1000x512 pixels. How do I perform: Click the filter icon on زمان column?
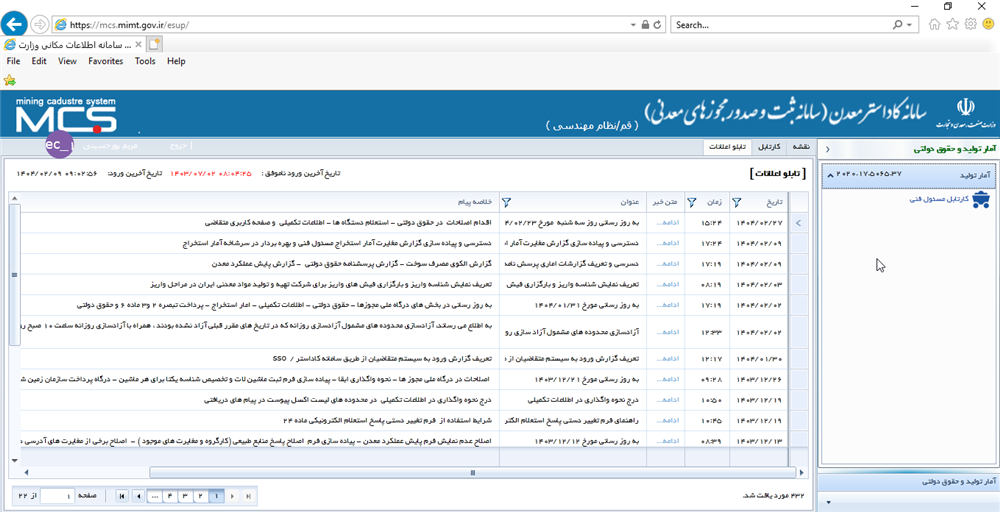[x=691, y=201]
